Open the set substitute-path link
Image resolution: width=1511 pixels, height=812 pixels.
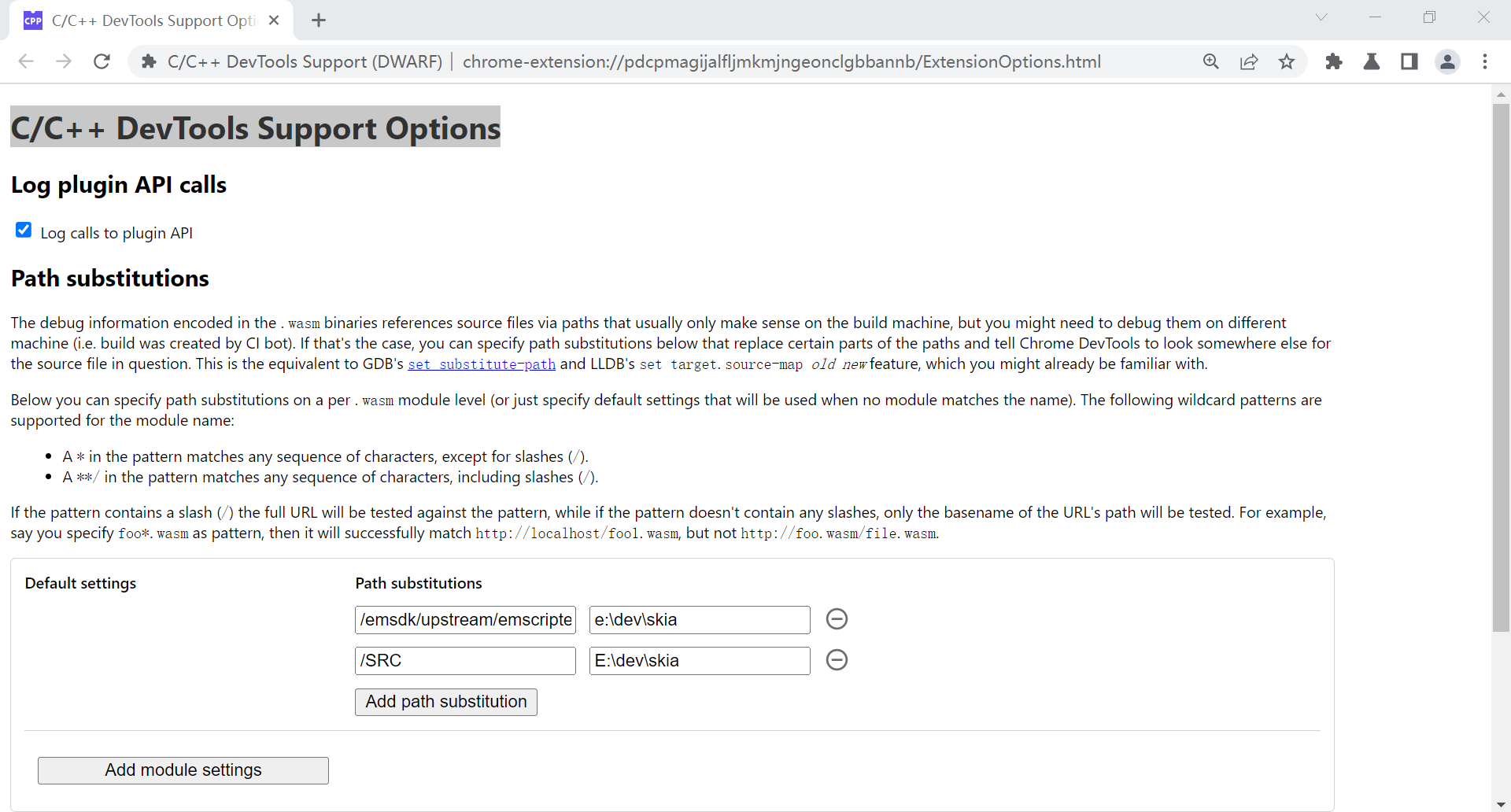[482, 364]
